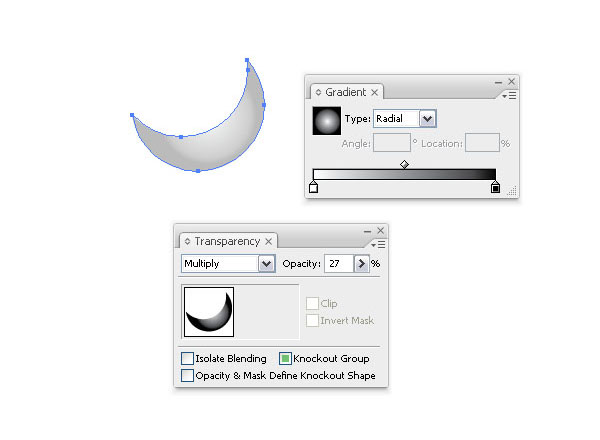Select the Transparency panel tab
The height and width of the screenshot is (440, 600).
pyautogui.click(x=227, y=241)
